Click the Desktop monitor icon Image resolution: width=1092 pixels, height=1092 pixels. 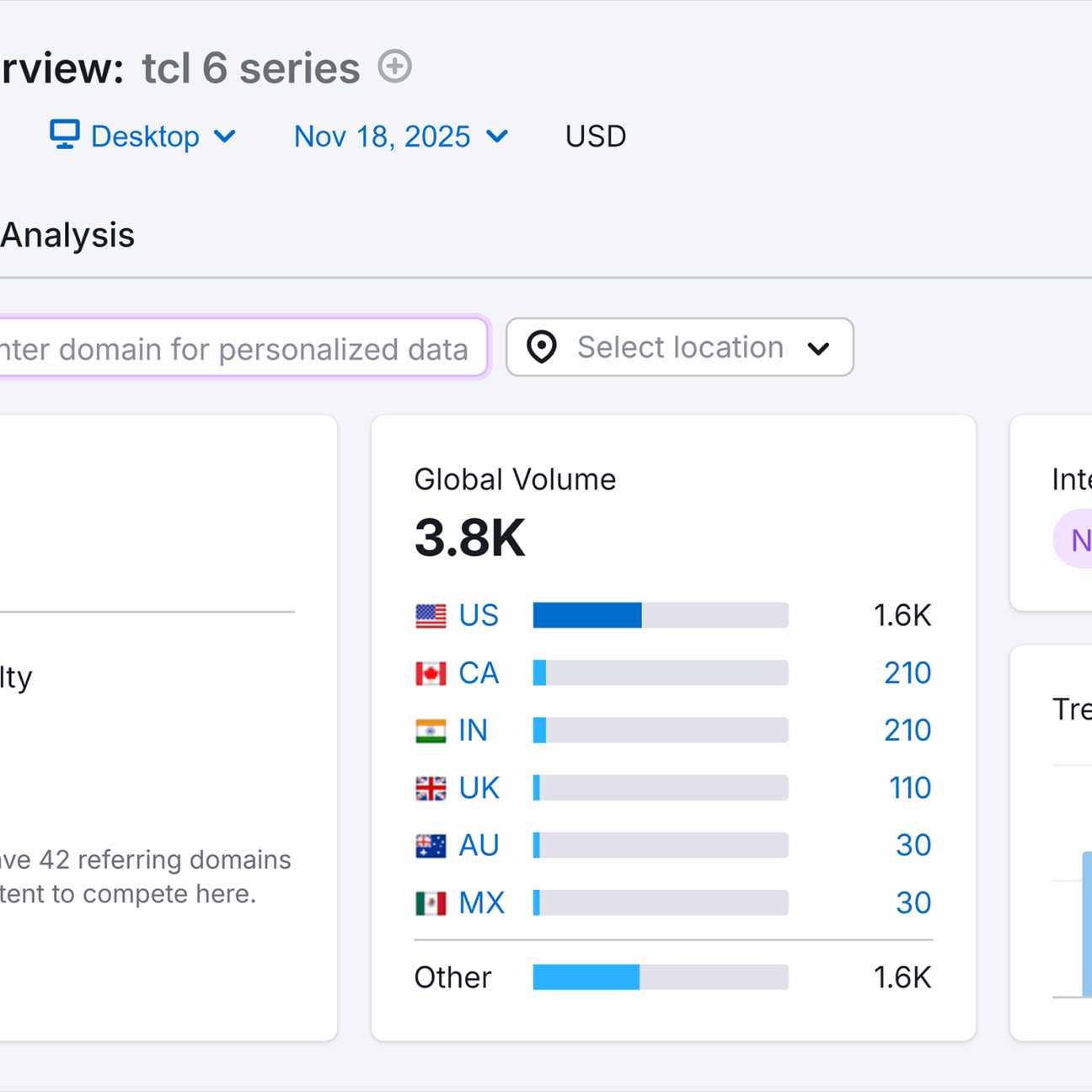(65, 135)
